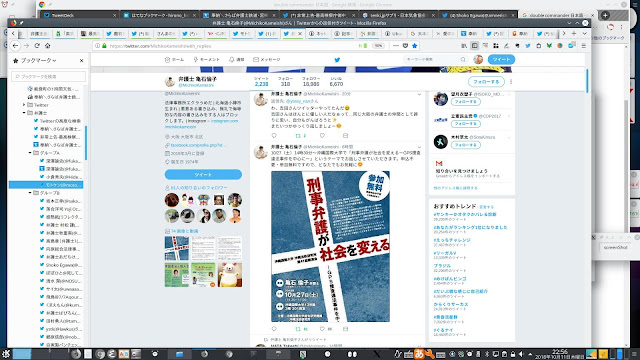
Task: Open the dropdown chevron on the poster tweet
Action: coord(419,147)
